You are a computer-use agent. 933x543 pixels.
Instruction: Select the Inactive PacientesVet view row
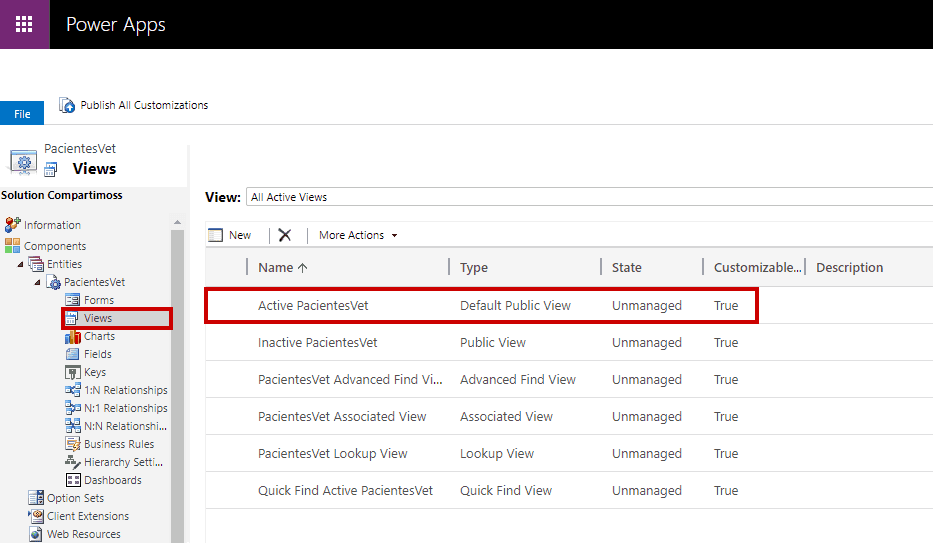tap(569, 343)
